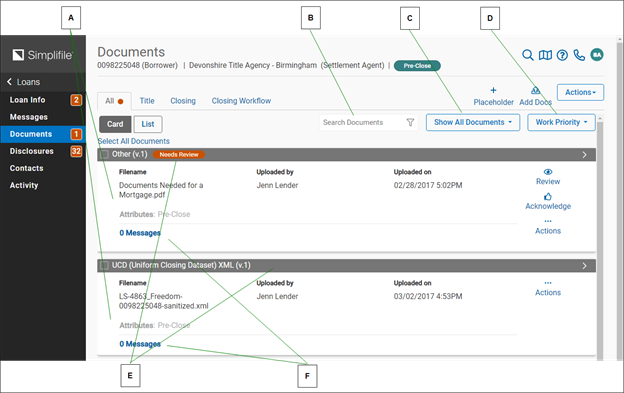This screenshot has width=624, height=393.
Task: Open the Work Priority dropdown
Action: click(561, 123)
